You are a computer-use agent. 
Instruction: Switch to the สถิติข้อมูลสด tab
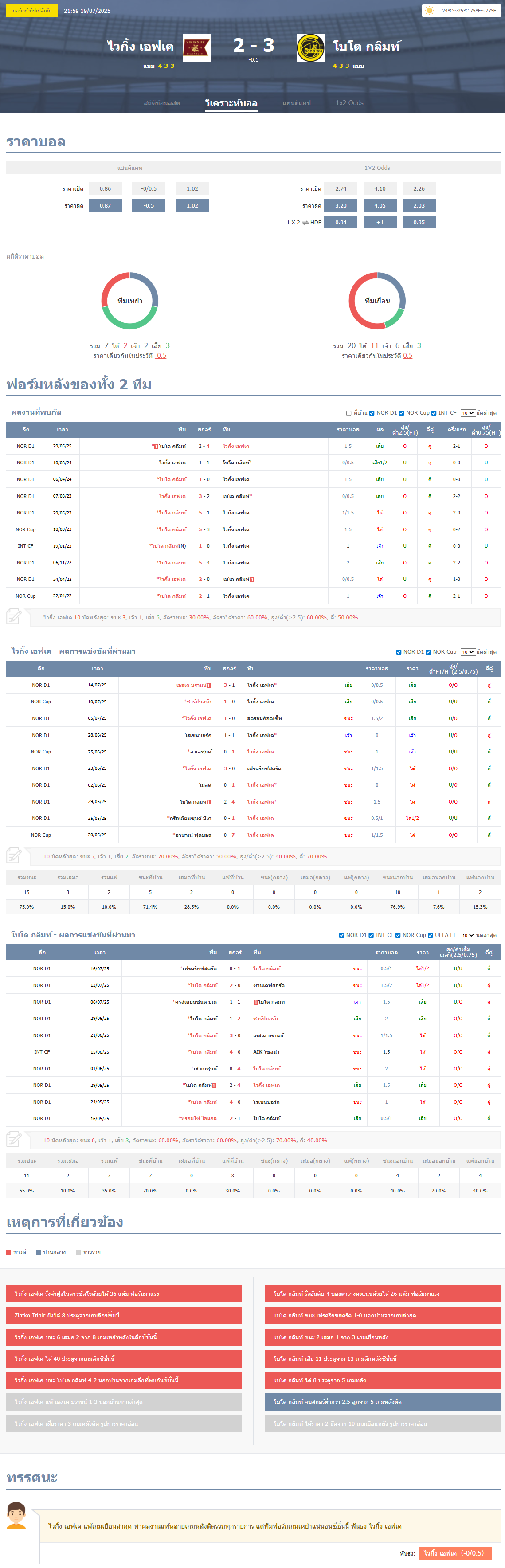click(x=162, y=103)
